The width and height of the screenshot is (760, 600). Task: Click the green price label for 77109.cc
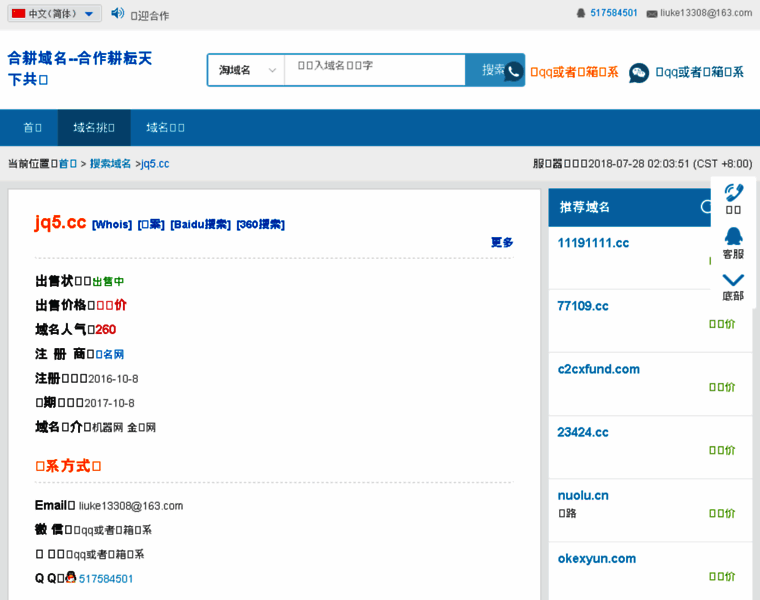[x=722, y=324]
